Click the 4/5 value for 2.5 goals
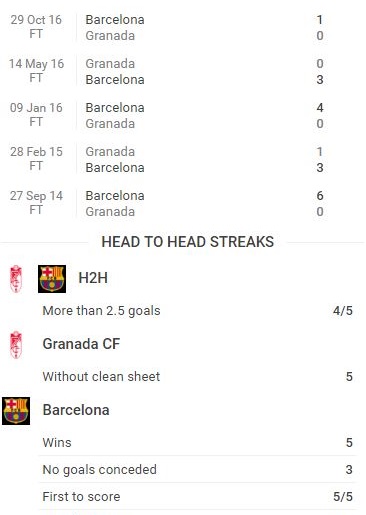This screenshot has height=515, width=366. [x=343, y=311]
